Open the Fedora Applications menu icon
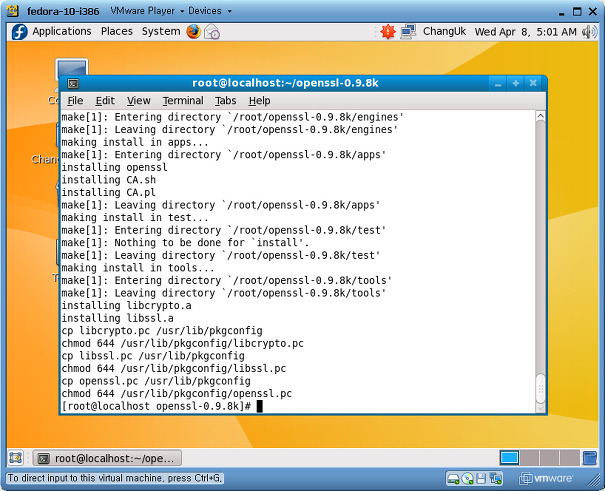The width and height of the screenshot is (605, 491). pyautogui.click(x=19, y=32)
